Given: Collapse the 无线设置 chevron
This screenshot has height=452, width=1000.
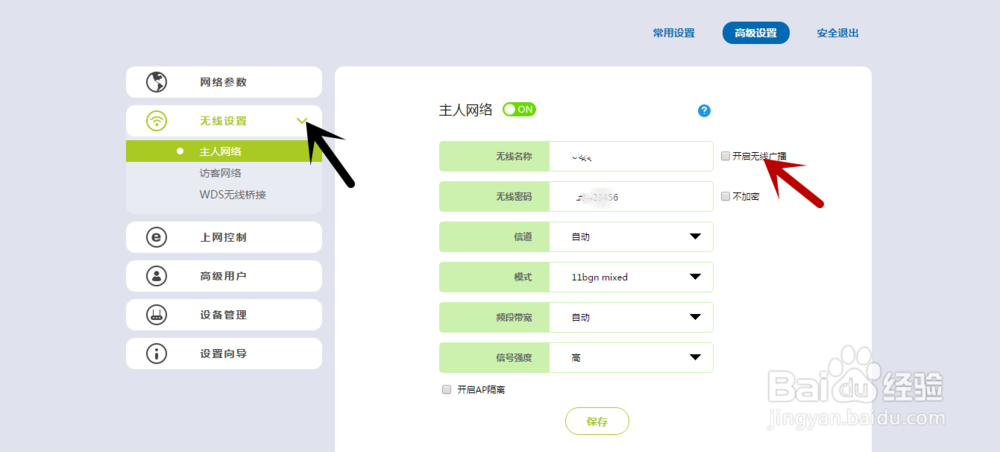Looking at the screenshot, I should (303, 120).
